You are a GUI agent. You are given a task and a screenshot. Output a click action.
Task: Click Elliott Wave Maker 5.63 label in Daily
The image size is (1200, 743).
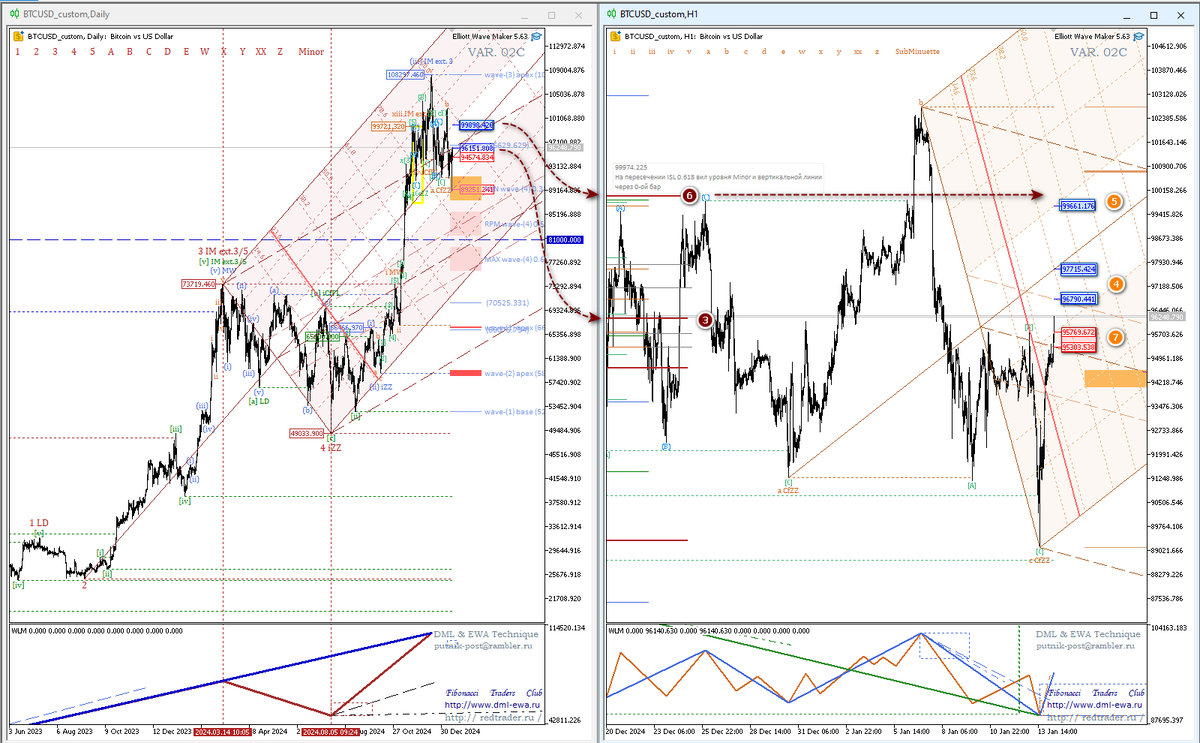pyautogui.click(x=491, y=35)
